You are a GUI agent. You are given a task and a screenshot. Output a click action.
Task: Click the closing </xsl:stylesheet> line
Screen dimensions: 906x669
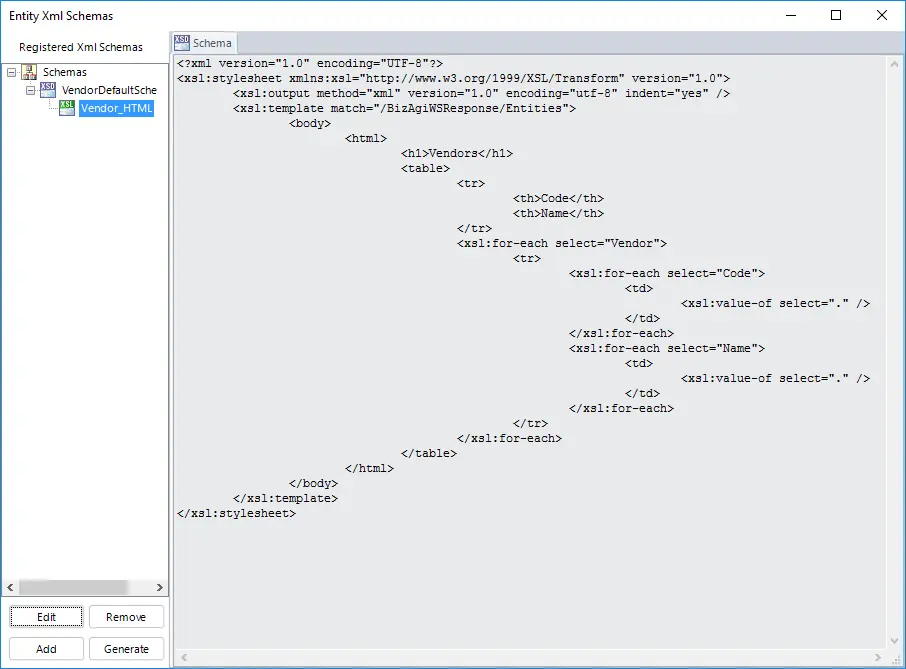click(236, 514)
